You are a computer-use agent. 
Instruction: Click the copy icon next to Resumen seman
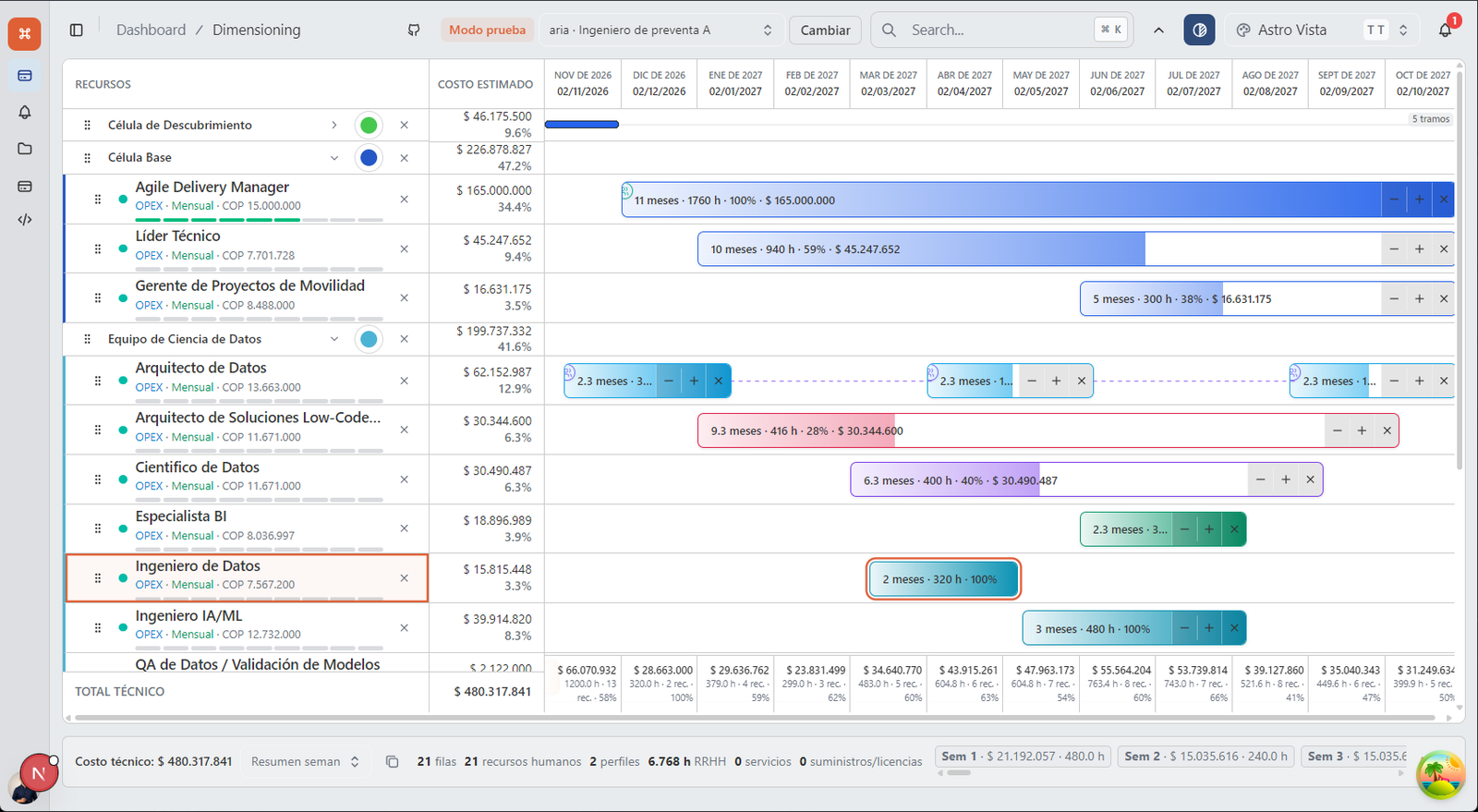click(392, 761)
